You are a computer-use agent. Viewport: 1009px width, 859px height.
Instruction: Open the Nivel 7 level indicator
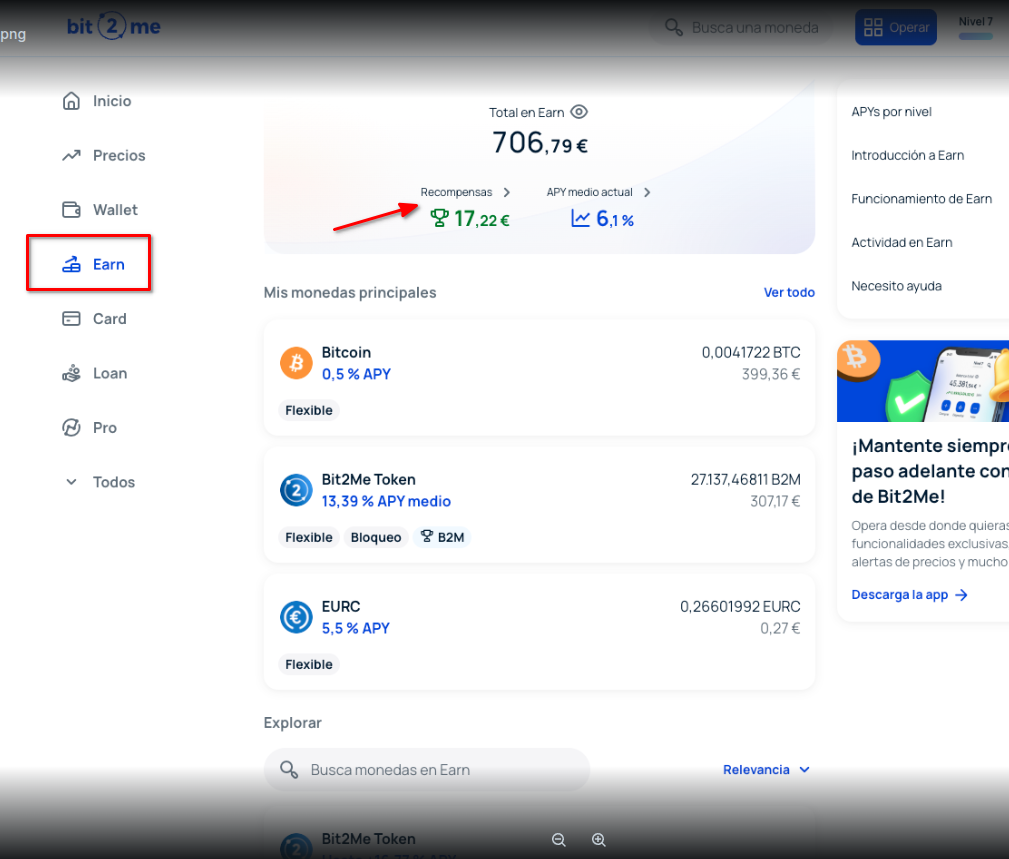point(976,27)
